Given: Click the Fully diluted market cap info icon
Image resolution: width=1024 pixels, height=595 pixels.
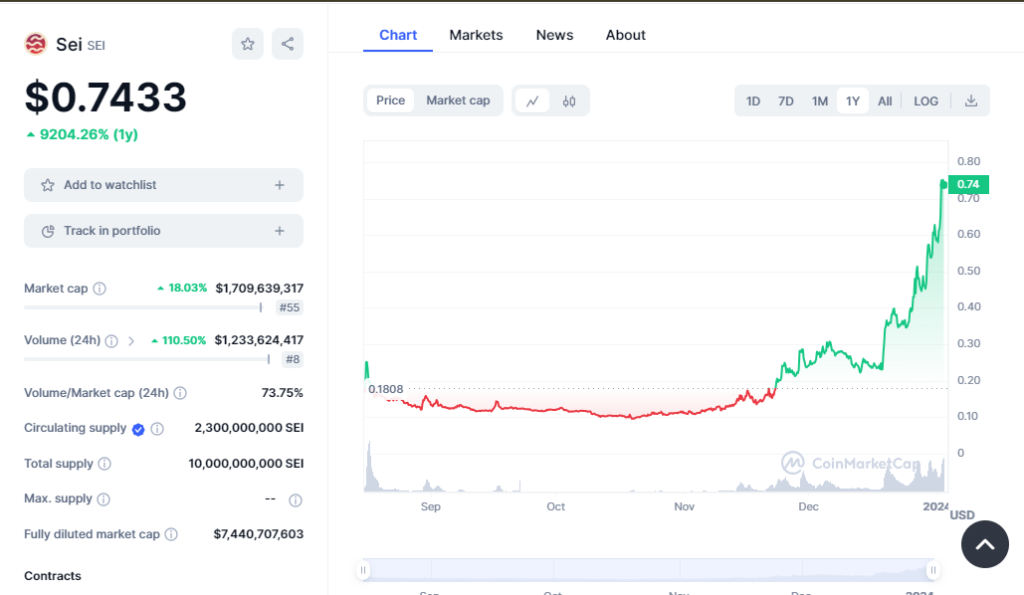Looking at the screenshot, I should pos(171,534).
